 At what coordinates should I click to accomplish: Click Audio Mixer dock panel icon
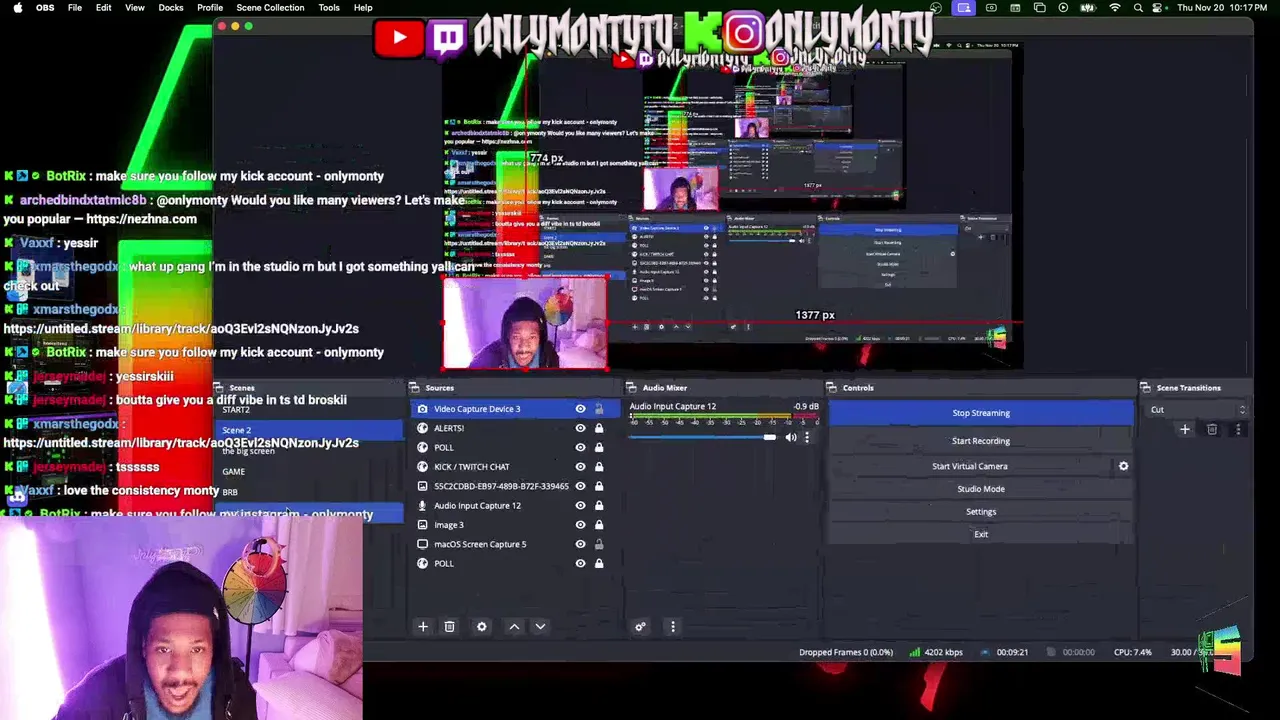tap(631, 388)
